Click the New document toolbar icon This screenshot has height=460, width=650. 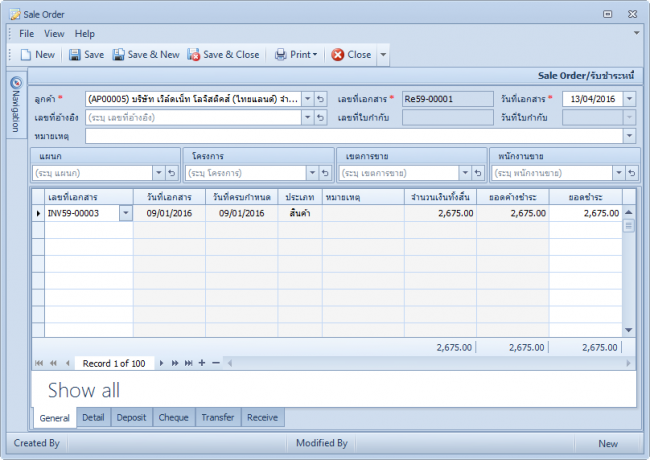[37, 55]
